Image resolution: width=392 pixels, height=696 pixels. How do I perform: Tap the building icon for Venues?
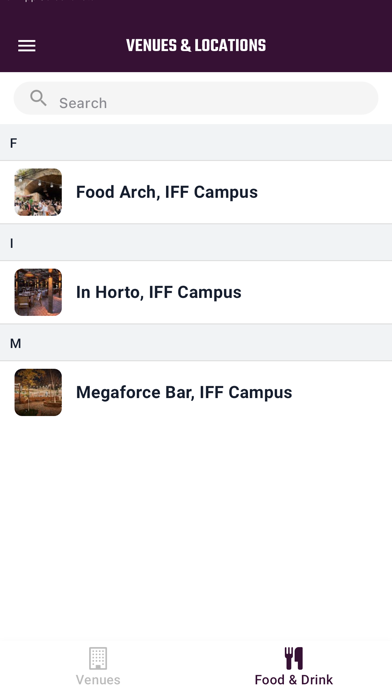tap(98, 658)
